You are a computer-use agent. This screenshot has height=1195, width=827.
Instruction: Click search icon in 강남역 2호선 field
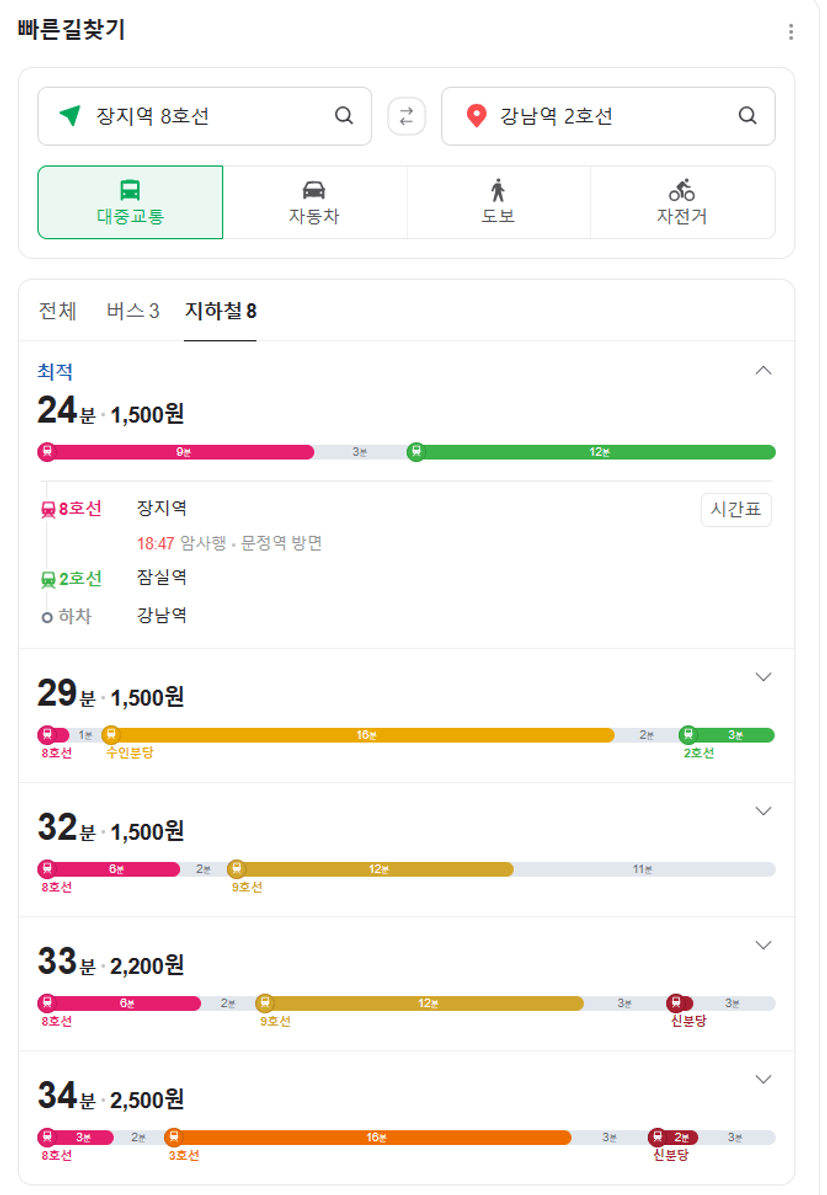click(748, 116)
